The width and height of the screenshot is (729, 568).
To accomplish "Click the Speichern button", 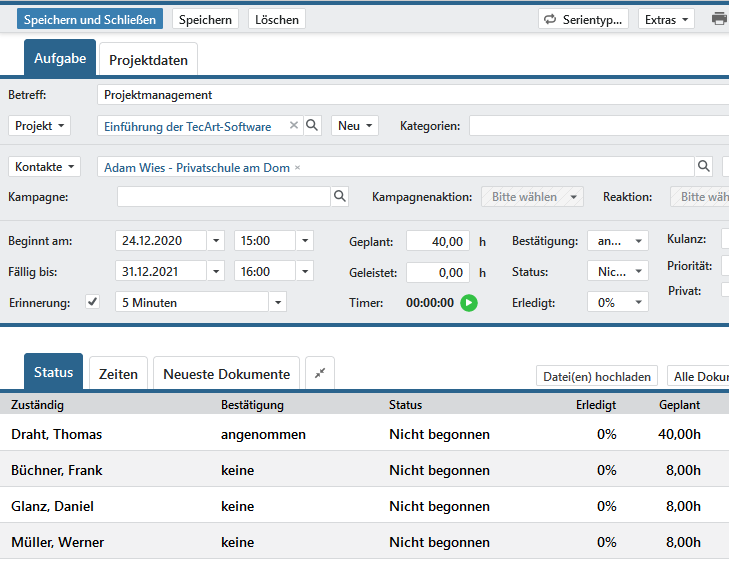I will pyautogui.click(x=205, y=20).
